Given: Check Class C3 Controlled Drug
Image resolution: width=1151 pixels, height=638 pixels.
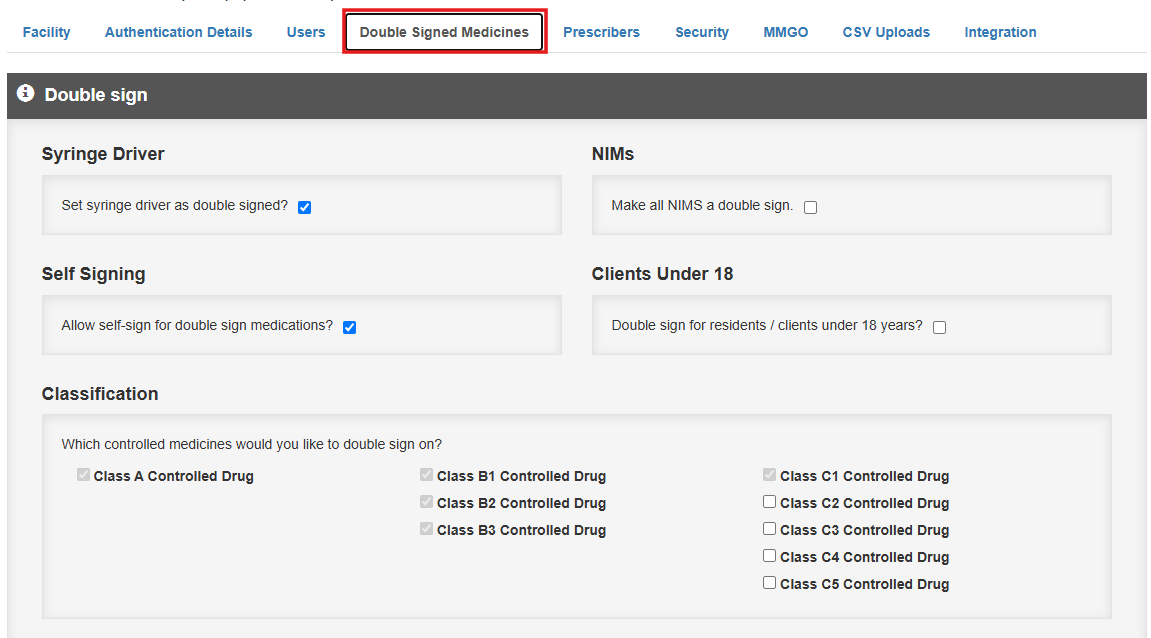Looking at the screenshot, I should click(769, 529).
